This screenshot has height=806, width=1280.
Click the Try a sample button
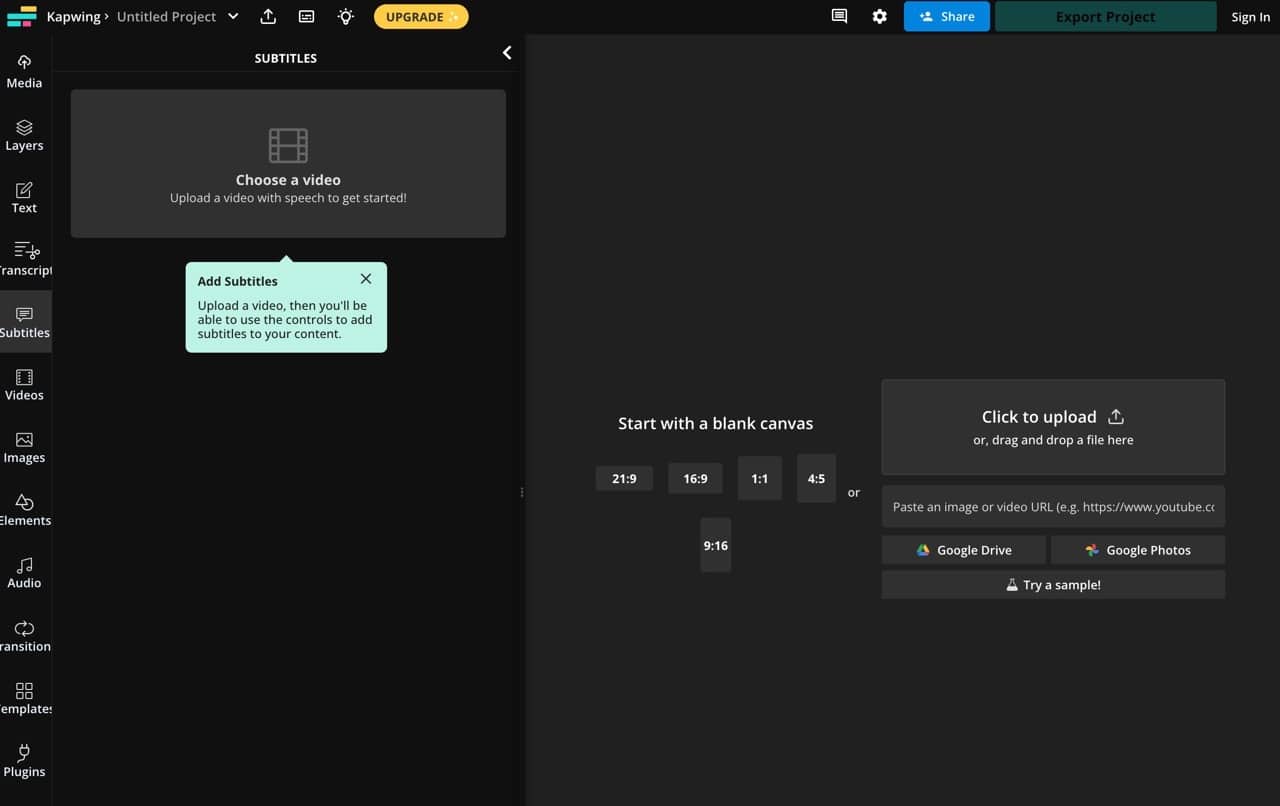coord(1053,585)
